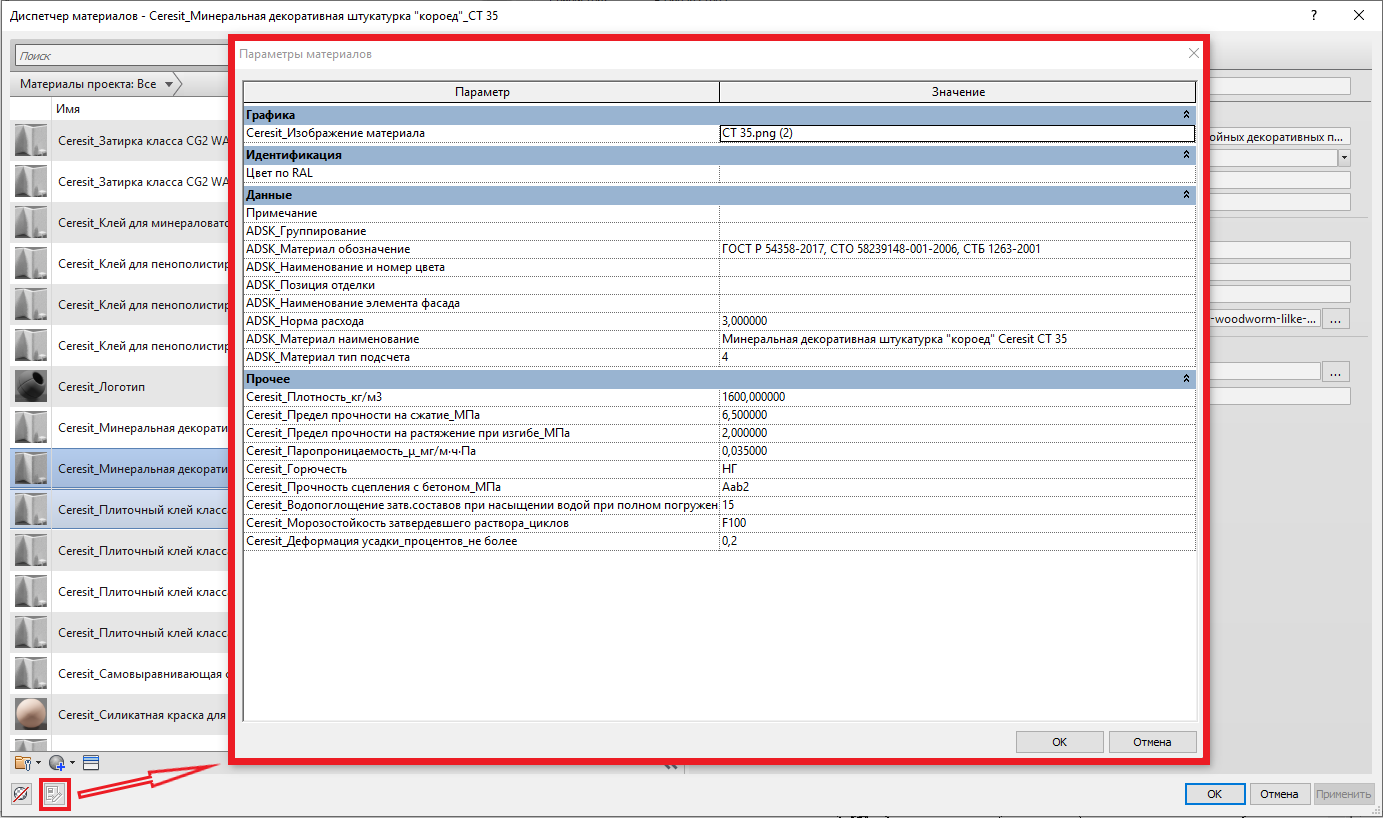Screen dimensions: 1383x818
Task: Click the 'Значение' column header
Action: tap(958, 92)
